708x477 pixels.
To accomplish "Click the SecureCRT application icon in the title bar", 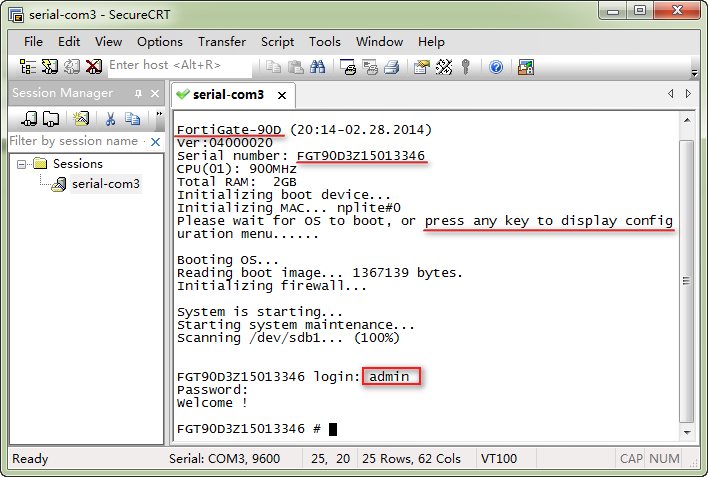I will coord(16,15).
